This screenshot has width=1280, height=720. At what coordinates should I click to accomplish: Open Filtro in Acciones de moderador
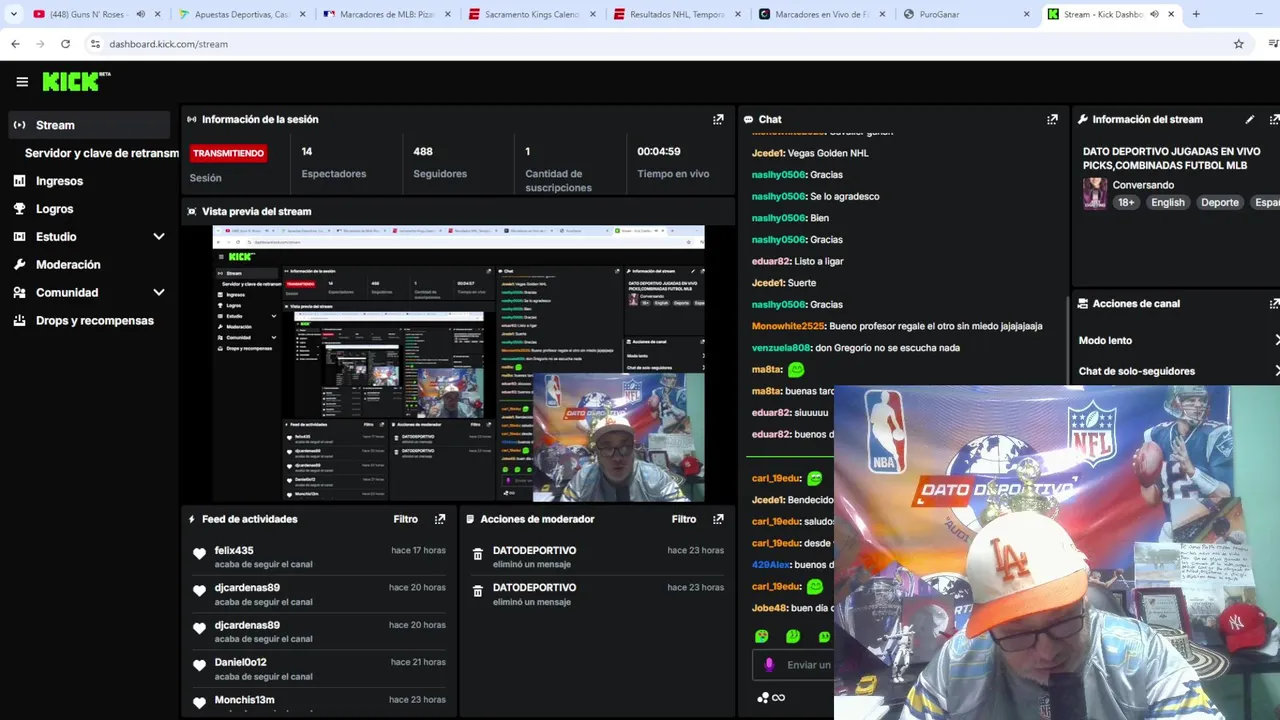click(x=684, y=519)
